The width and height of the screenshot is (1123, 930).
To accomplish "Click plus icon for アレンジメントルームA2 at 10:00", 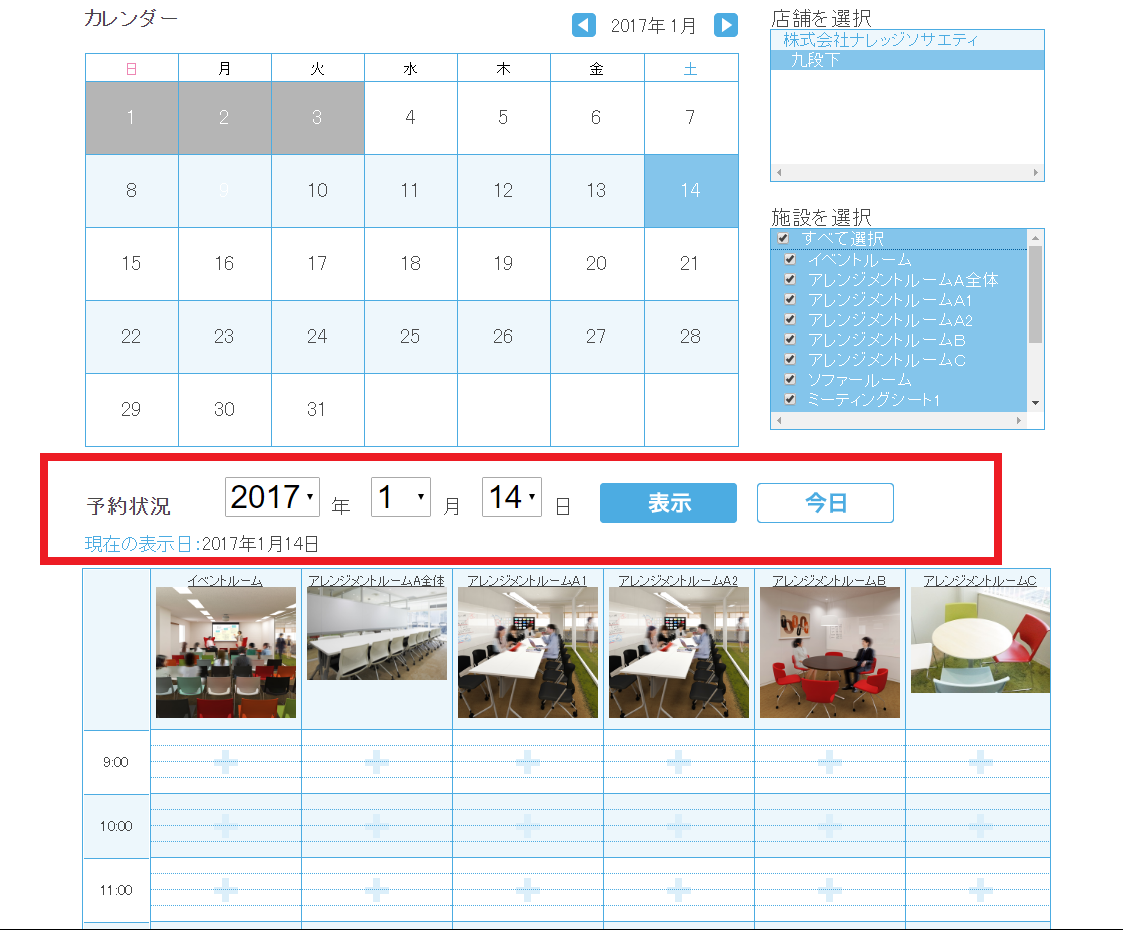I will pyautogui.click(x=678, y=826).
